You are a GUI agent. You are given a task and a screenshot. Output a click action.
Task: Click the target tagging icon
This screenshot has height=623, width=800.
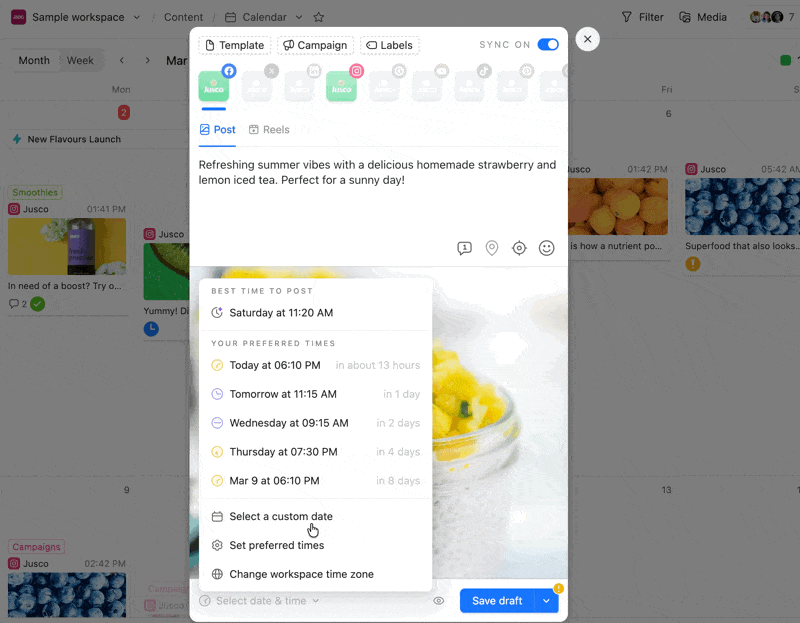coord(519,248)
